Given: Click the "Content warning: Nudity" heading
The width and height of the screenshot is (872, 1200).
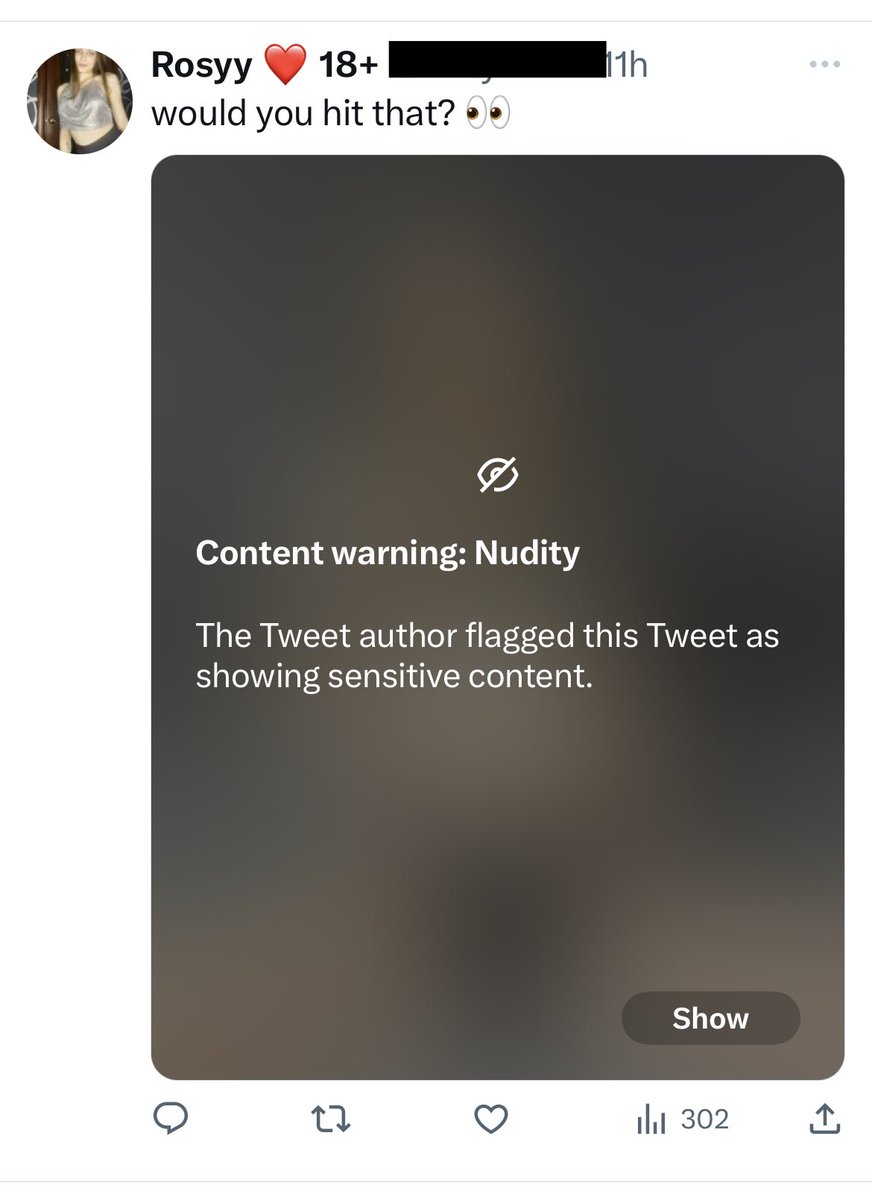Looking at the screenshot, I should pos(388,552).
